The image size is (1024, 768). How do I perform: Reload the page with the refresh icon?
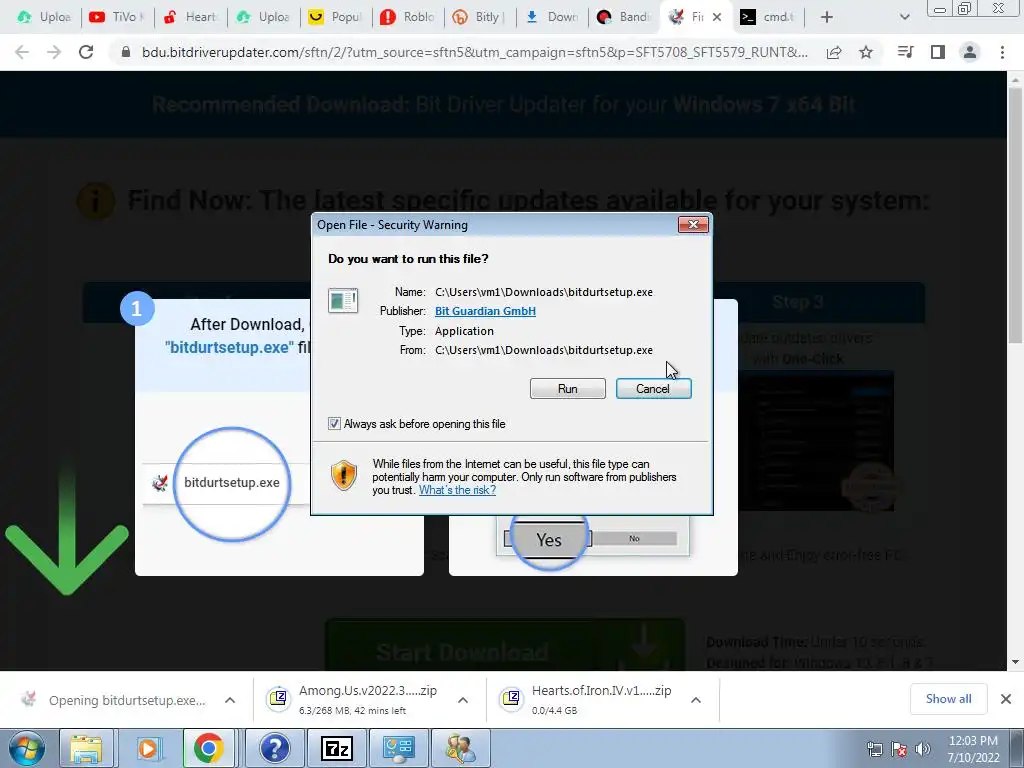[x=86, y=52]
